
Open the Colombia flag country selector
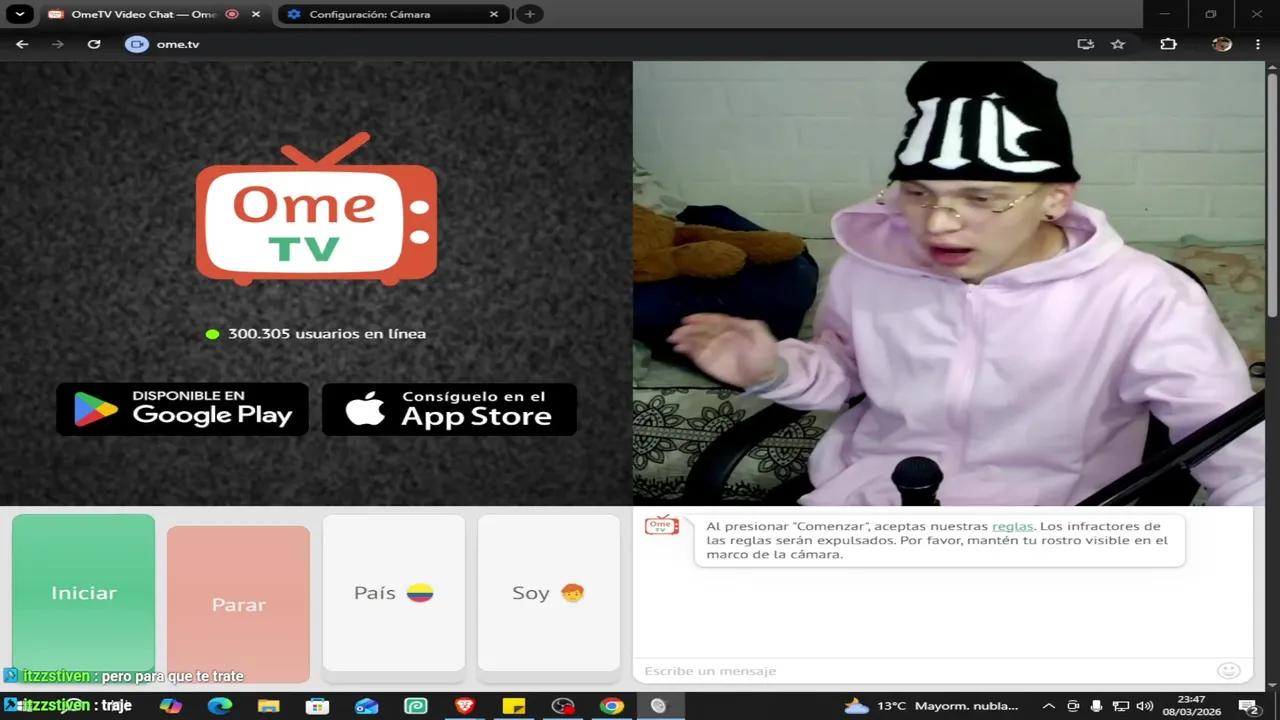pyautogui.click(x=421, y=592)
